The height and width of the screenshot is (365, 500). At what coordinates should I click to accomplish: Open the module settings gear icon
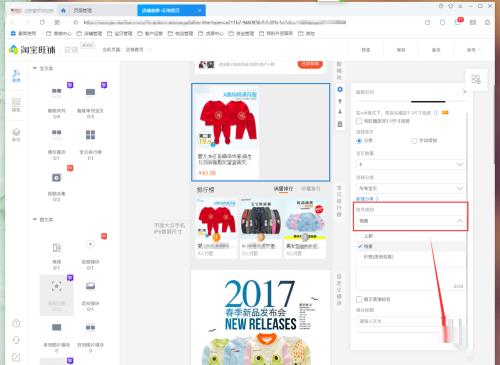coord(340,89)
